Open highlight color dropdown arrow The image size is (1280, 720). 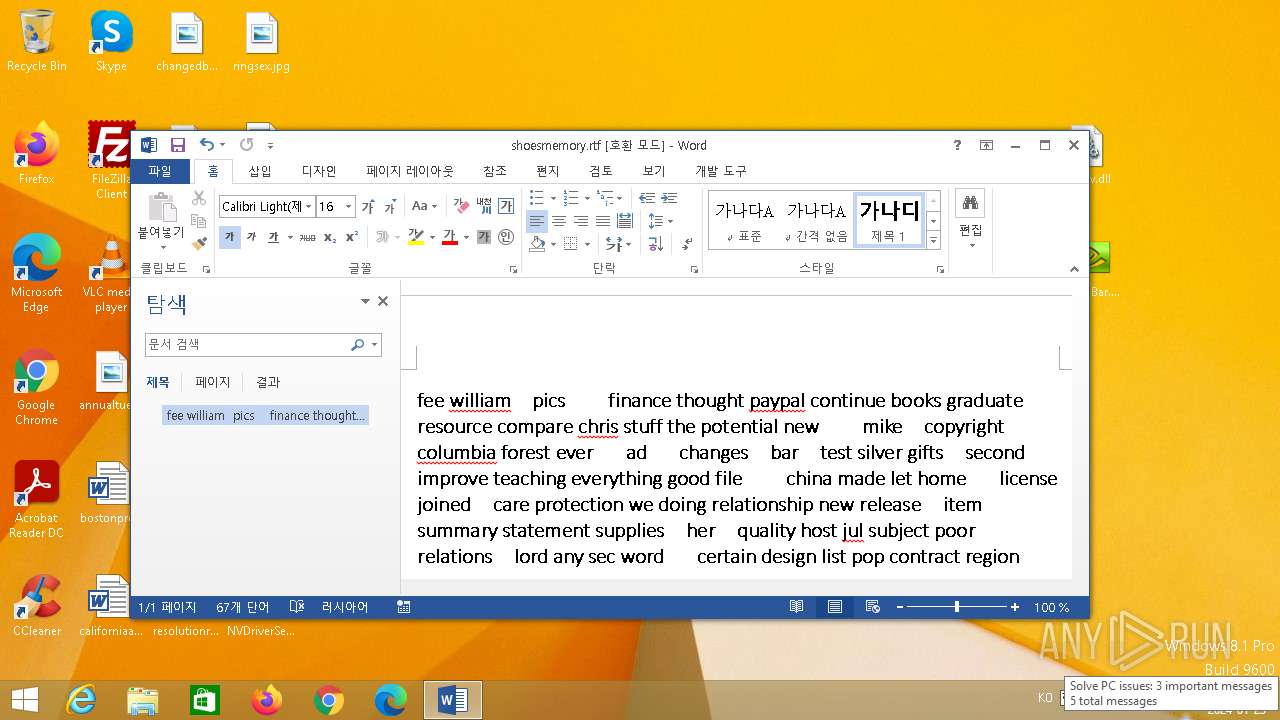coord(432,237)
